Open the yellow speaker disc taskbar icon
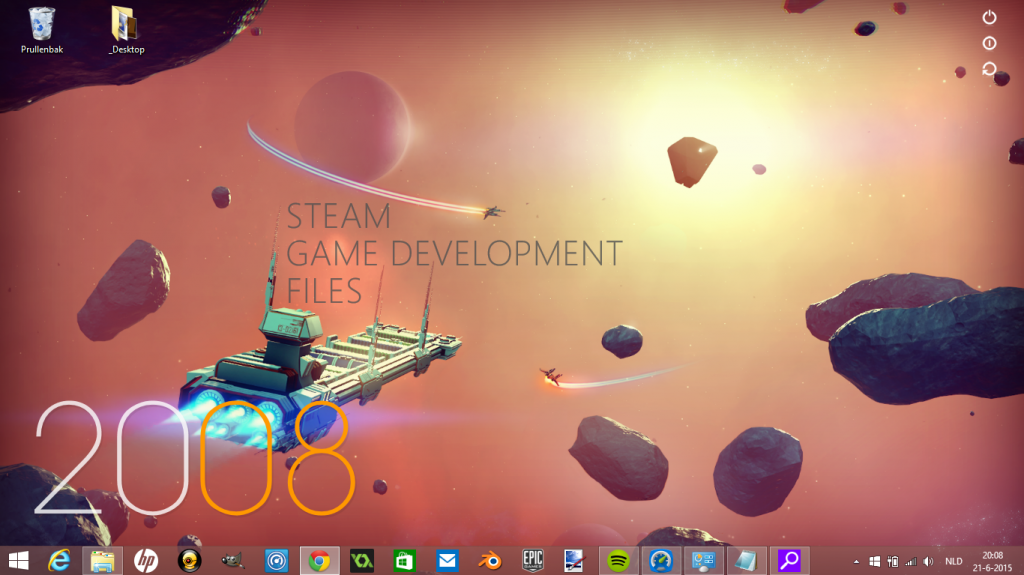The width and height of the screenshot is (1024, 575). click(189, 561)
